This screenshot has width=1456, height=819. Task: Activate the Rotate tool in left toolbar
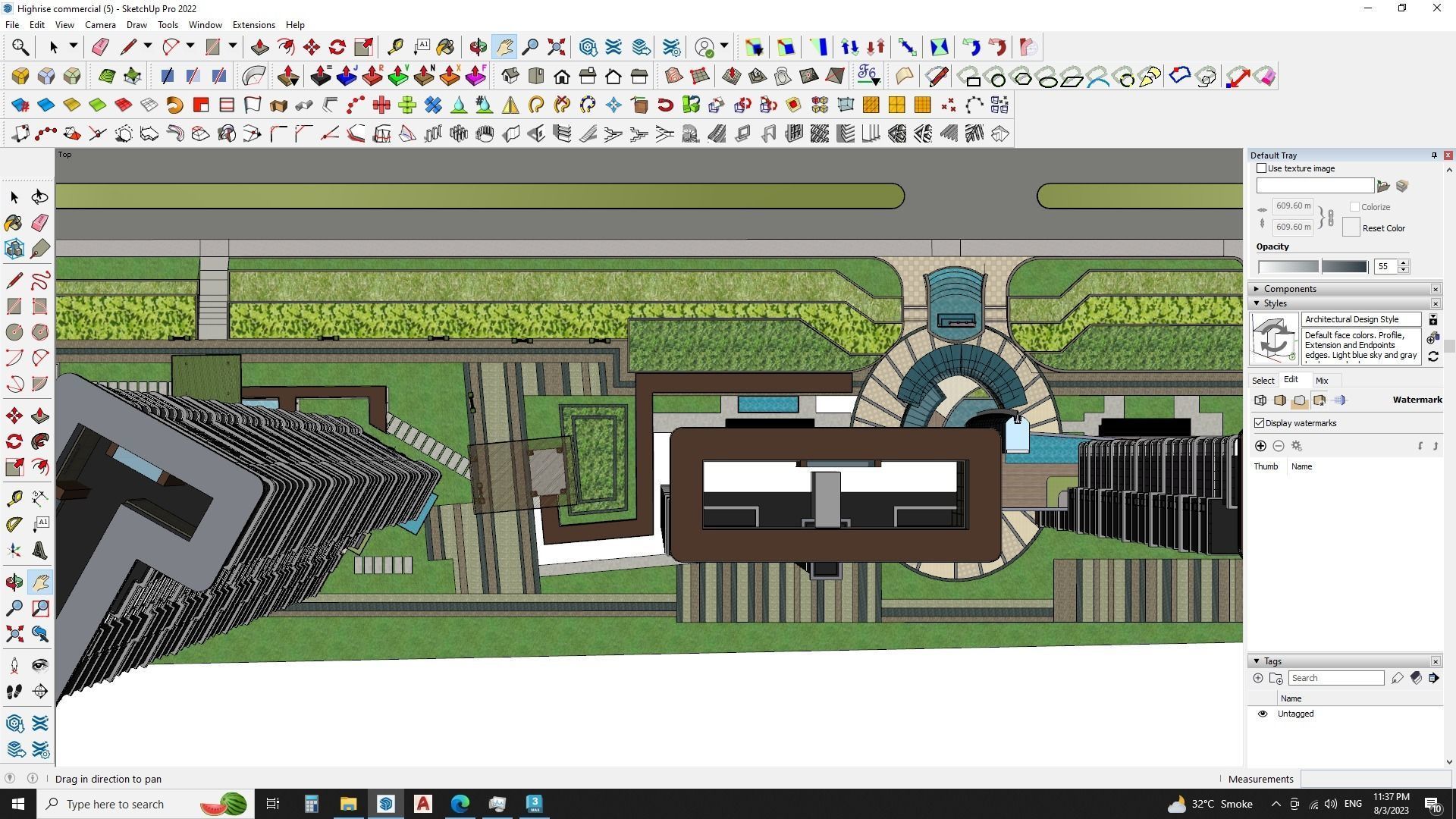point(14,441)
